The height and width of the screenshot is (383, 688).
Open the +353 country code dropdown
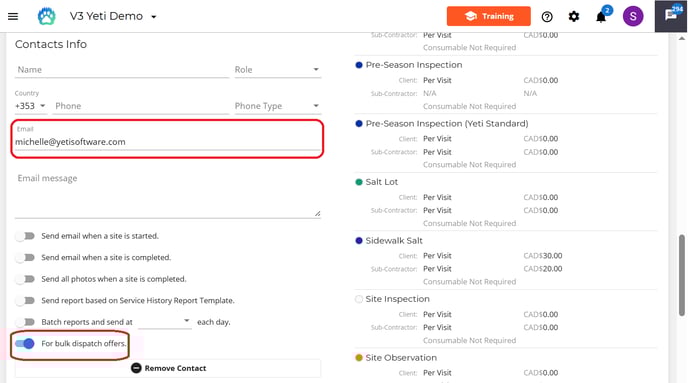[30, 106]
